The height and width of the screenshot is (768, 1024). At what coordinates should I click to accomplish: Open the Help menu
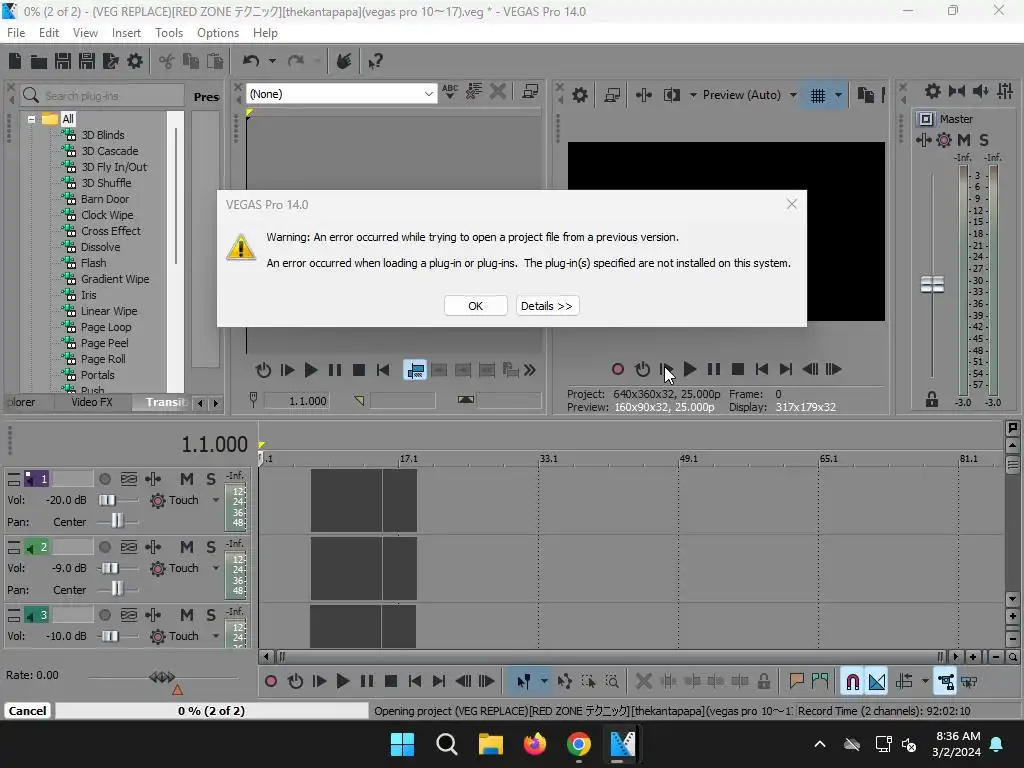pos(265,33)
